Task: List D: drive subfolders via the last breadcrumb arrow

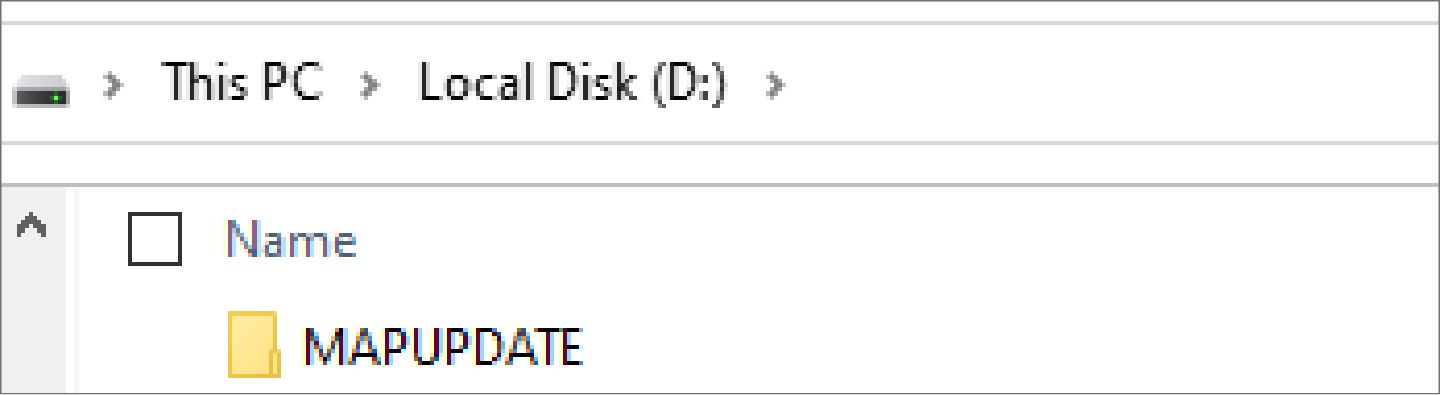Action: tap(775, 84)
